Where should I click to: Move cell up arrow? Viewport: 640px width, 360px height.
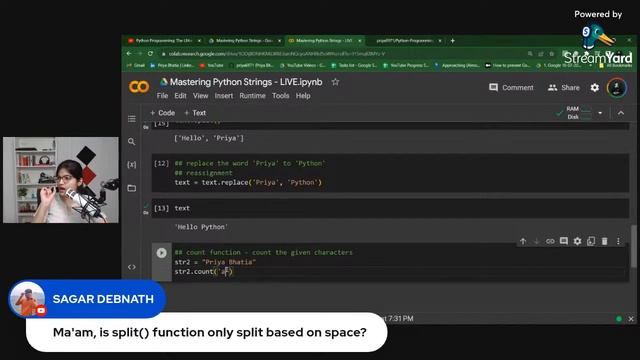pyautogui.click(x=523, y=241)
